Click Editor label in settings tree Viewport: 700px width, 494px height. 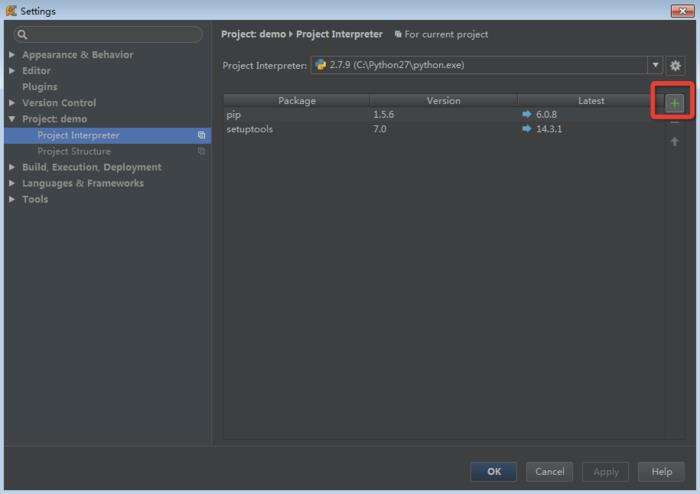tap(36, 71)
